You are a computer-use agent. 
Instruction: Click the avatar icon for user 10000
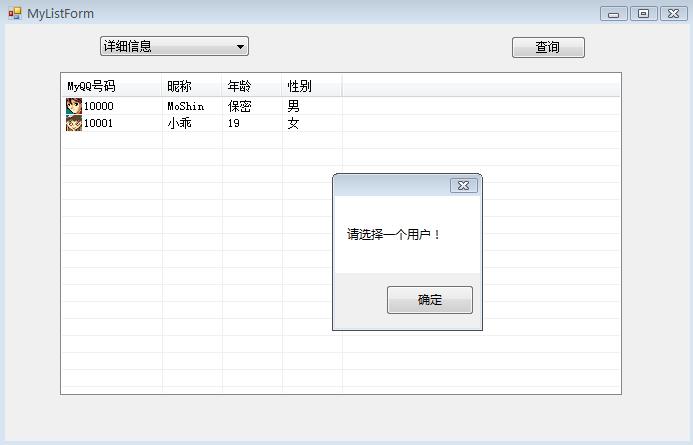pyautogui.click(x=74, y=106)
